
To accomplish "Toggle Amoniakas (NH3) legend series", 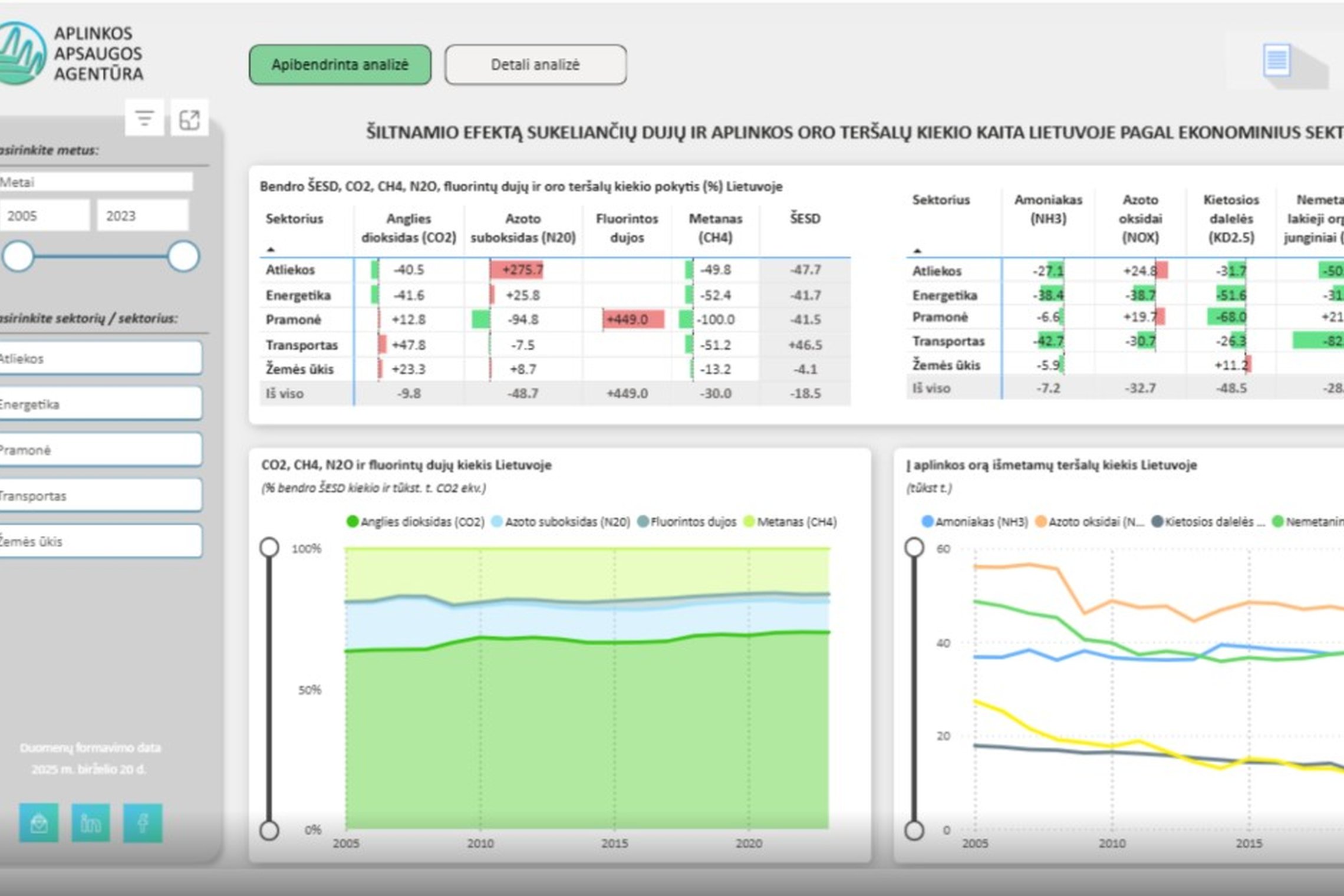I will [974, 522].
